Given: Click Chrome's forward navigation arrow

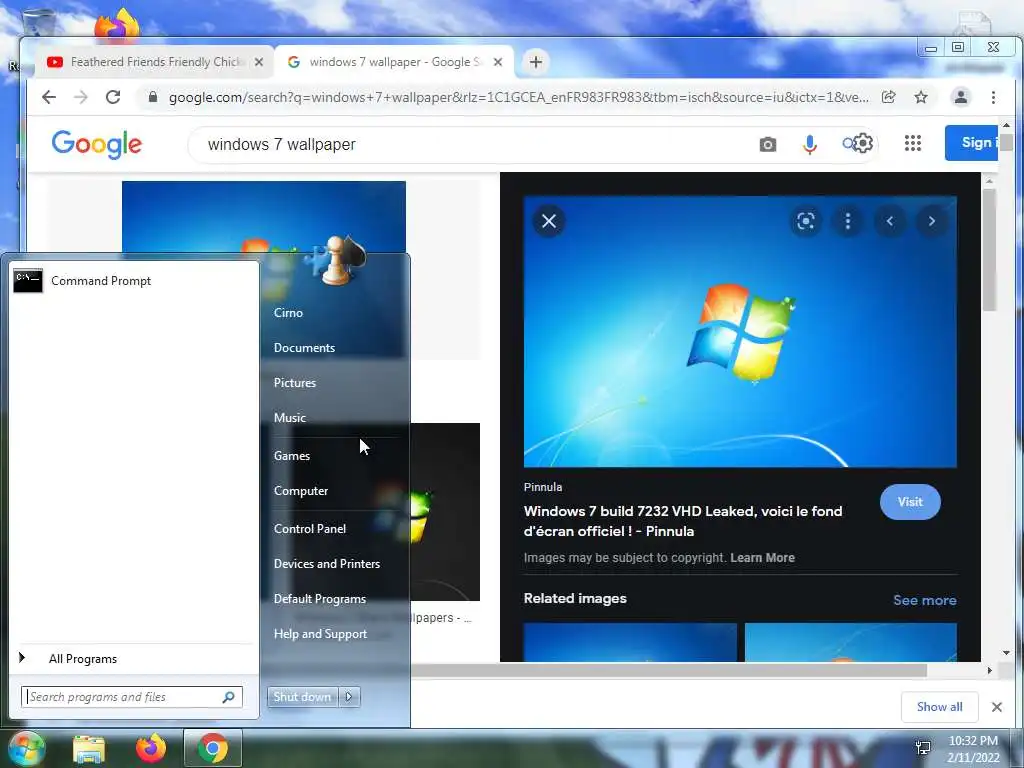Looking at the screenshot, I should pyautogui.click(x=81, y=97).
